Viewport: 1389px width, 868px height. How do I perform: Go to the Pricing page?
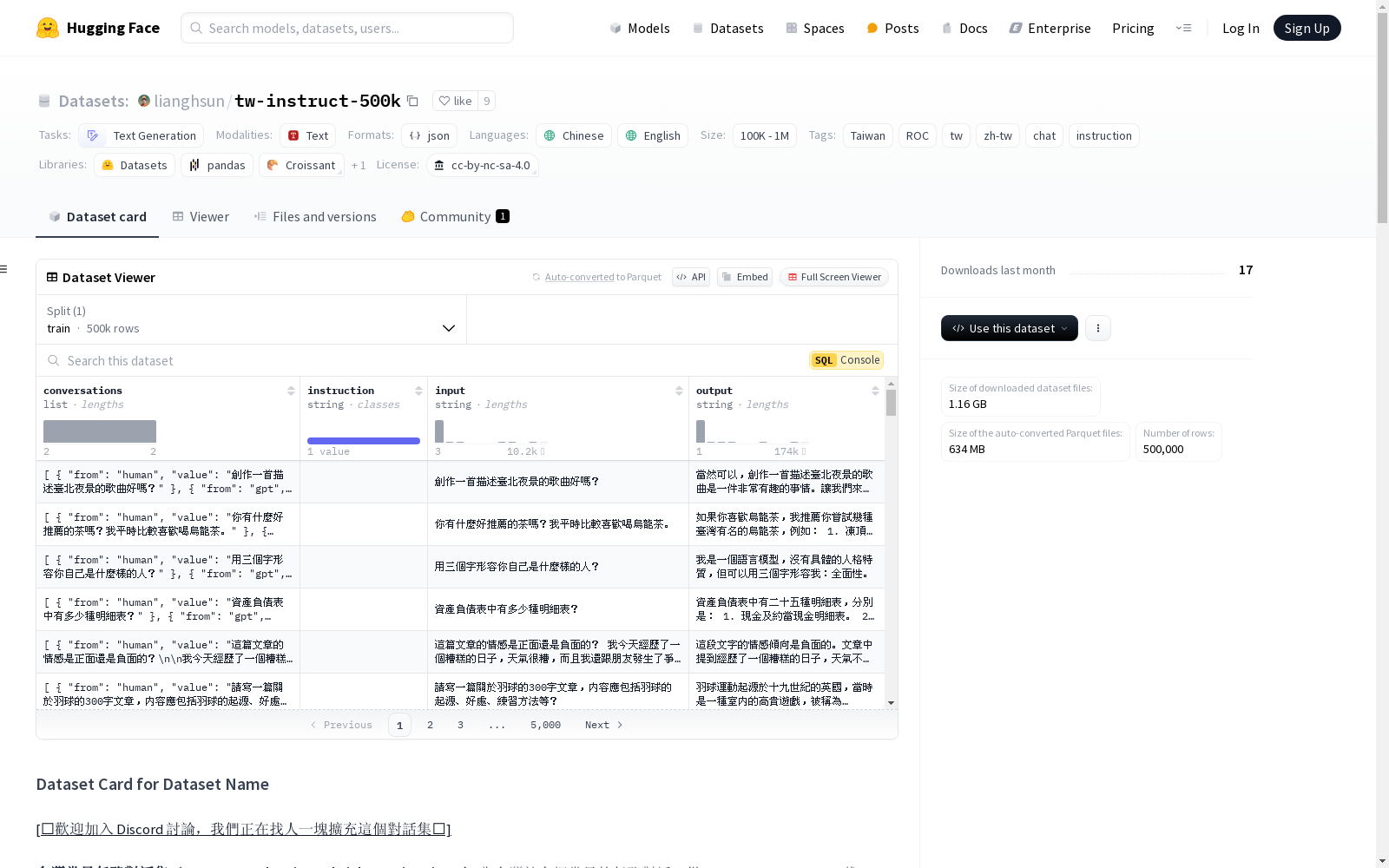pos(1133,28)
